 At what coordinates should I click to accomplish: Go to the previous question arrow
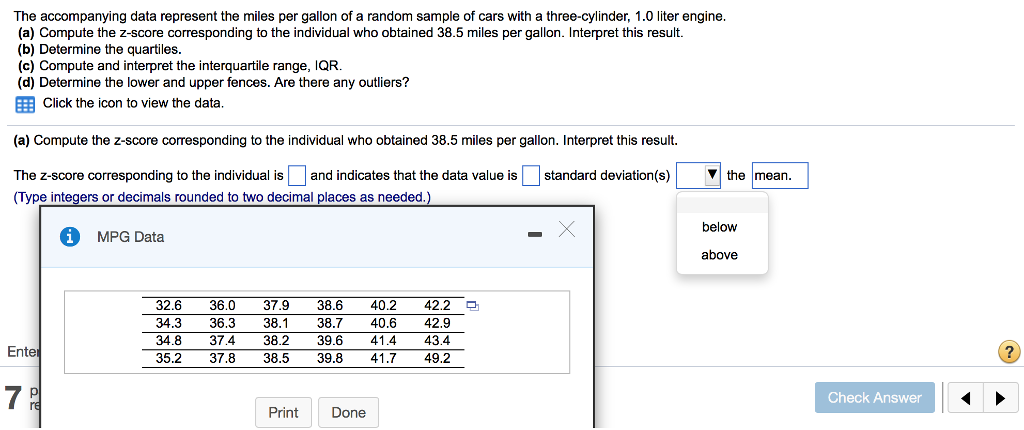965,398
